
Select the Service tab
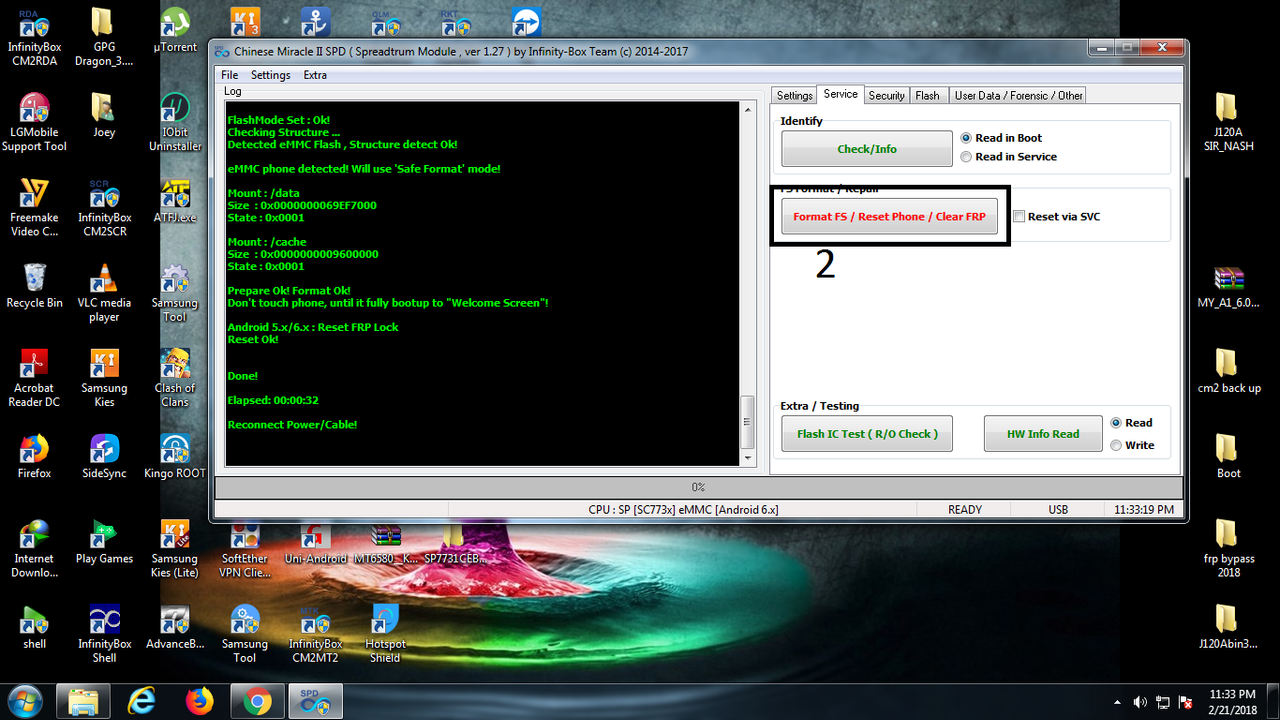coord(840,94)
